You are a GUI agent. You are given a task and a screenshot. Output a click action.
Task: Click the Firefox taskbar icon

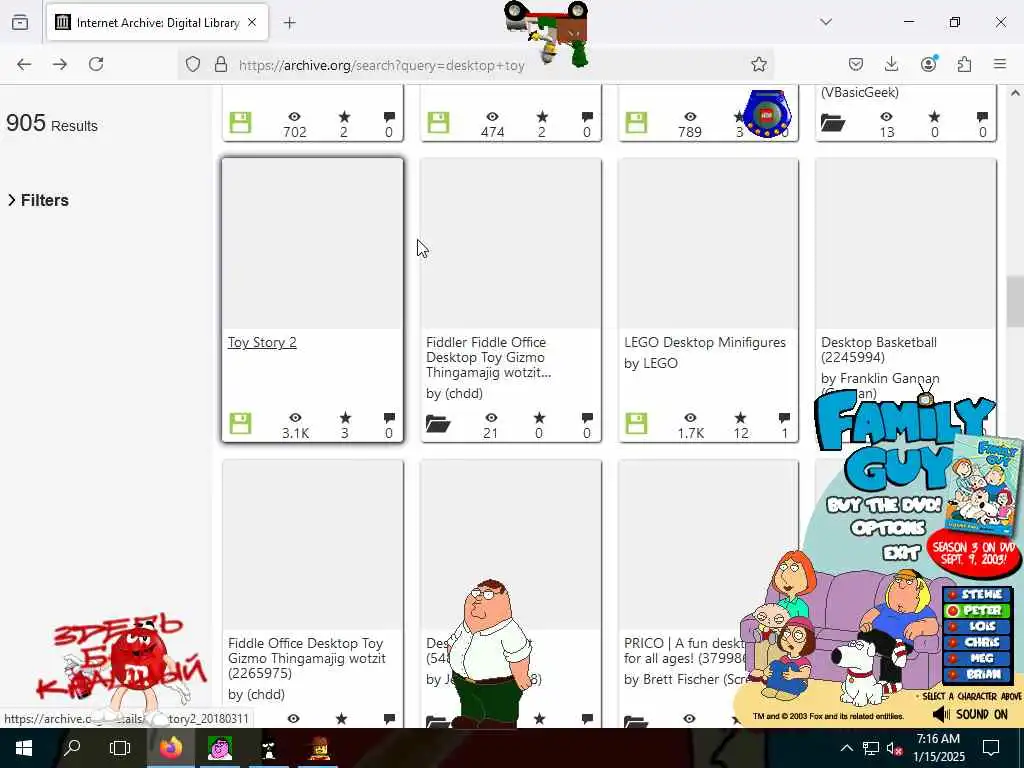click(x=170, y=748)
